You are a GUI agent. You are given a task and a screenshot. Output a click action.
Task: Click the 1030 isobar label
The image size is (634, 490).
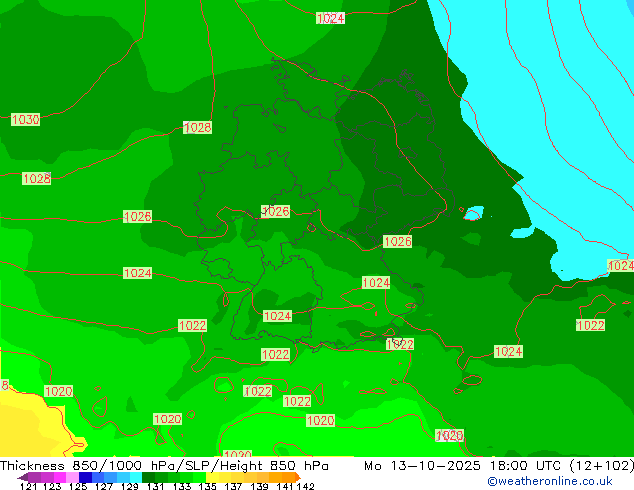tap(25, 120)
